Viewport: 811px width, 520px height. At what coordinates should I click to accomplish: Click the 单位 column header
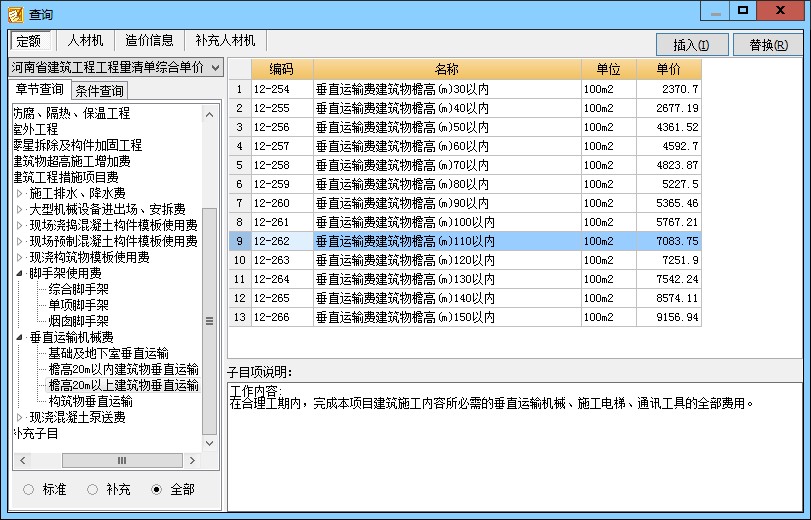coord(609,69)
